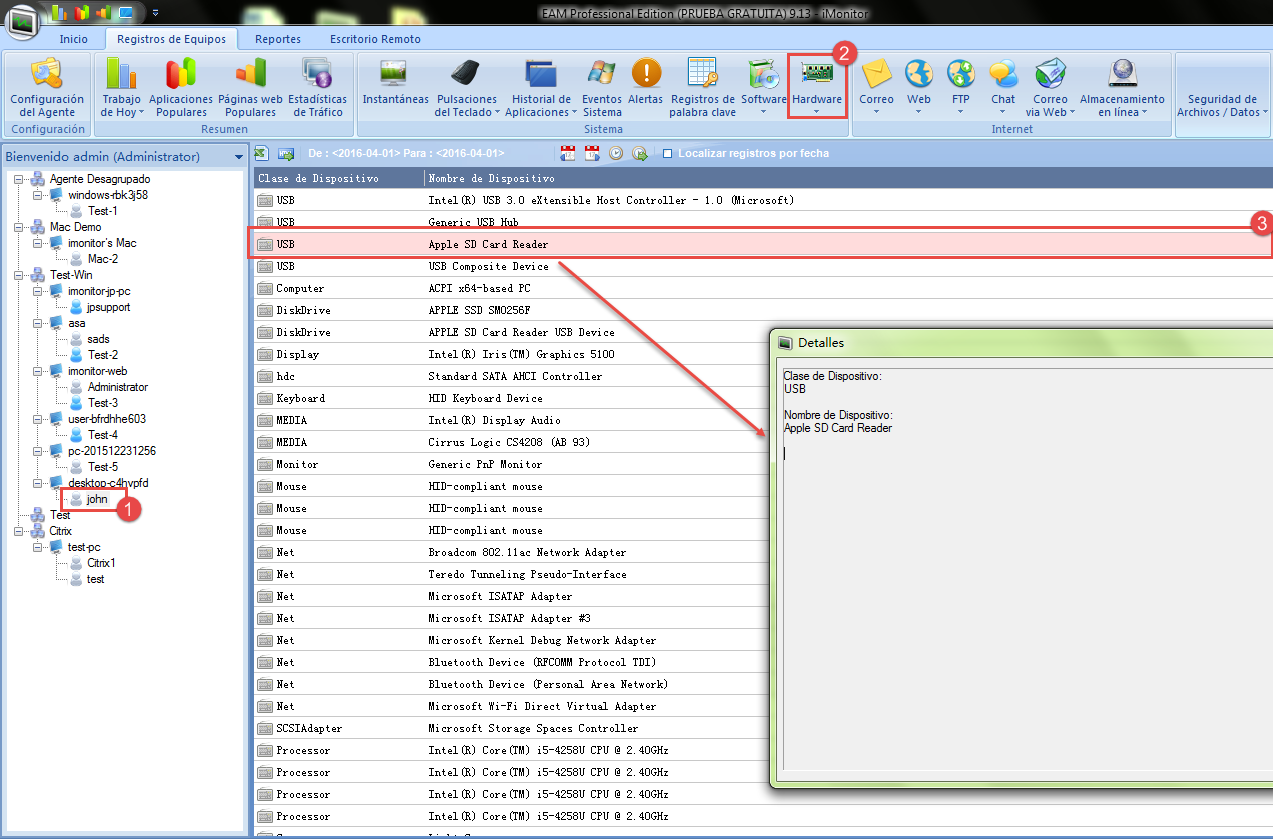The height and width of the screenshot is (839, 1273).
Task: Click the green-blue bar chart quick access icon
Action: [x=60, y=13]
